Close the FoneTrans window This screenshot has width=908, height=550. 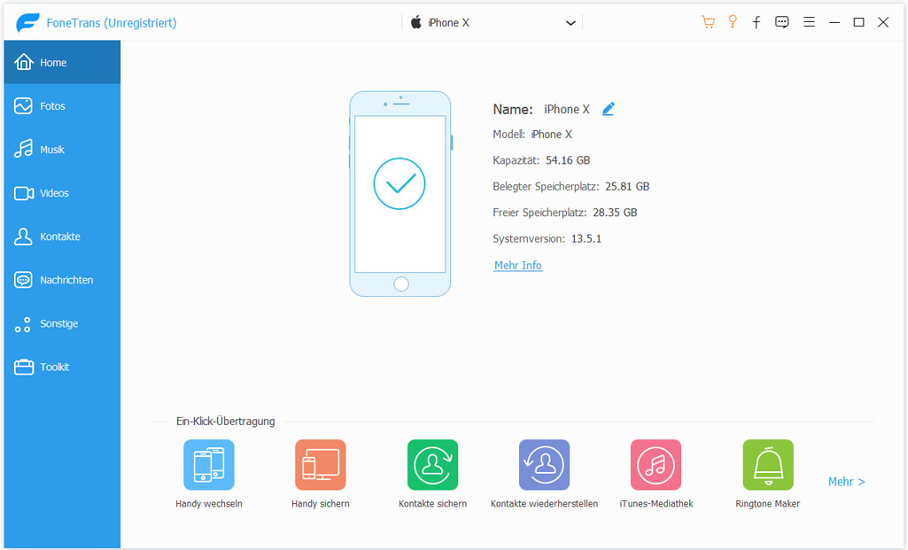point(883,22)
